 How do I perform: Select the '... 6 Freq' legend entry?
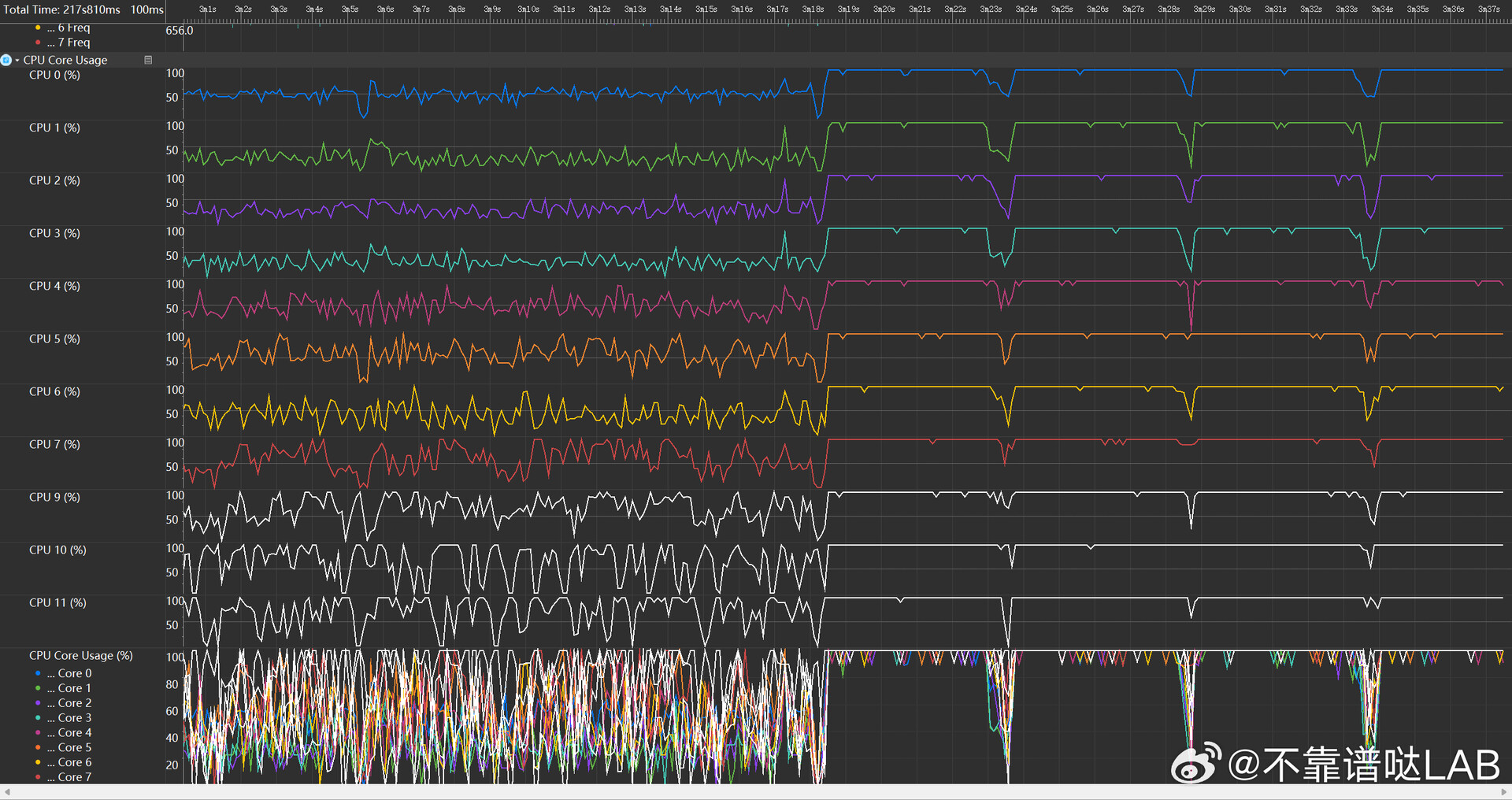point(69,28)
